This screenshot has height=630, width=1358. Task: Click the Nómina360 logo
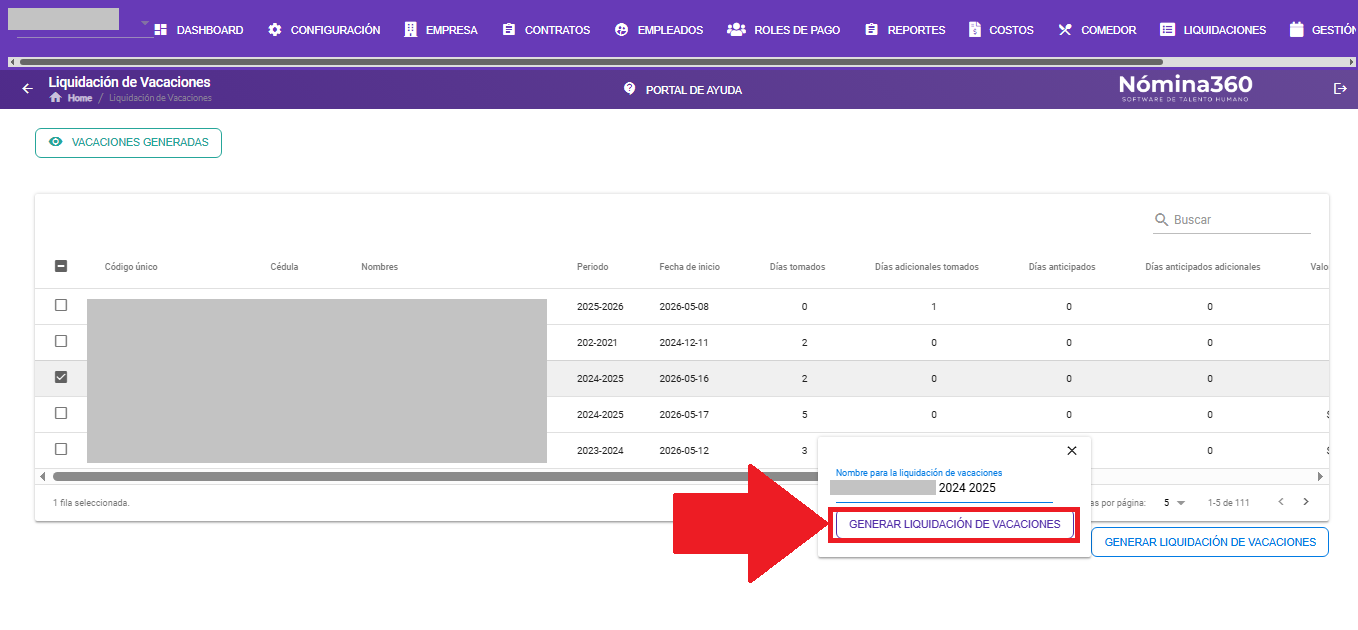point(1186,88)
